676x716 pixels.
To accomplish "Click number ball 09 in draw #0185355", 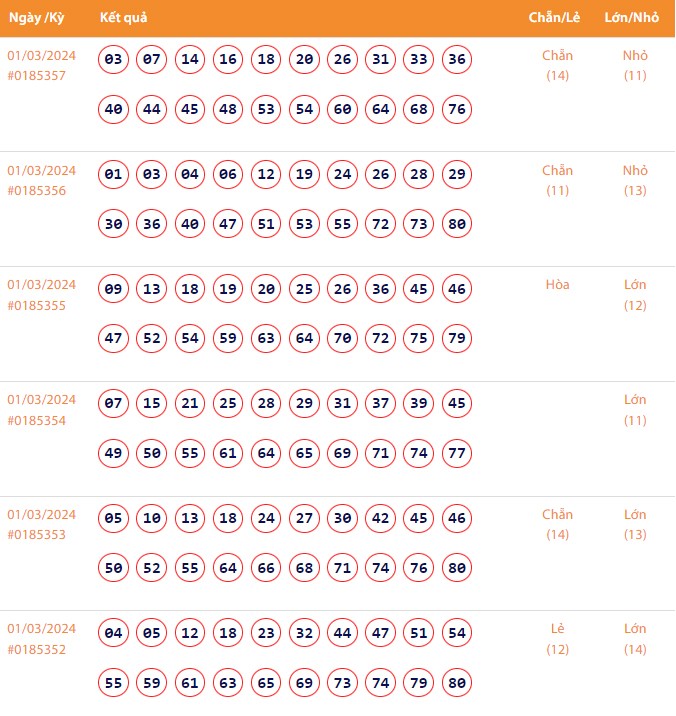I will (x=114, y=290).
